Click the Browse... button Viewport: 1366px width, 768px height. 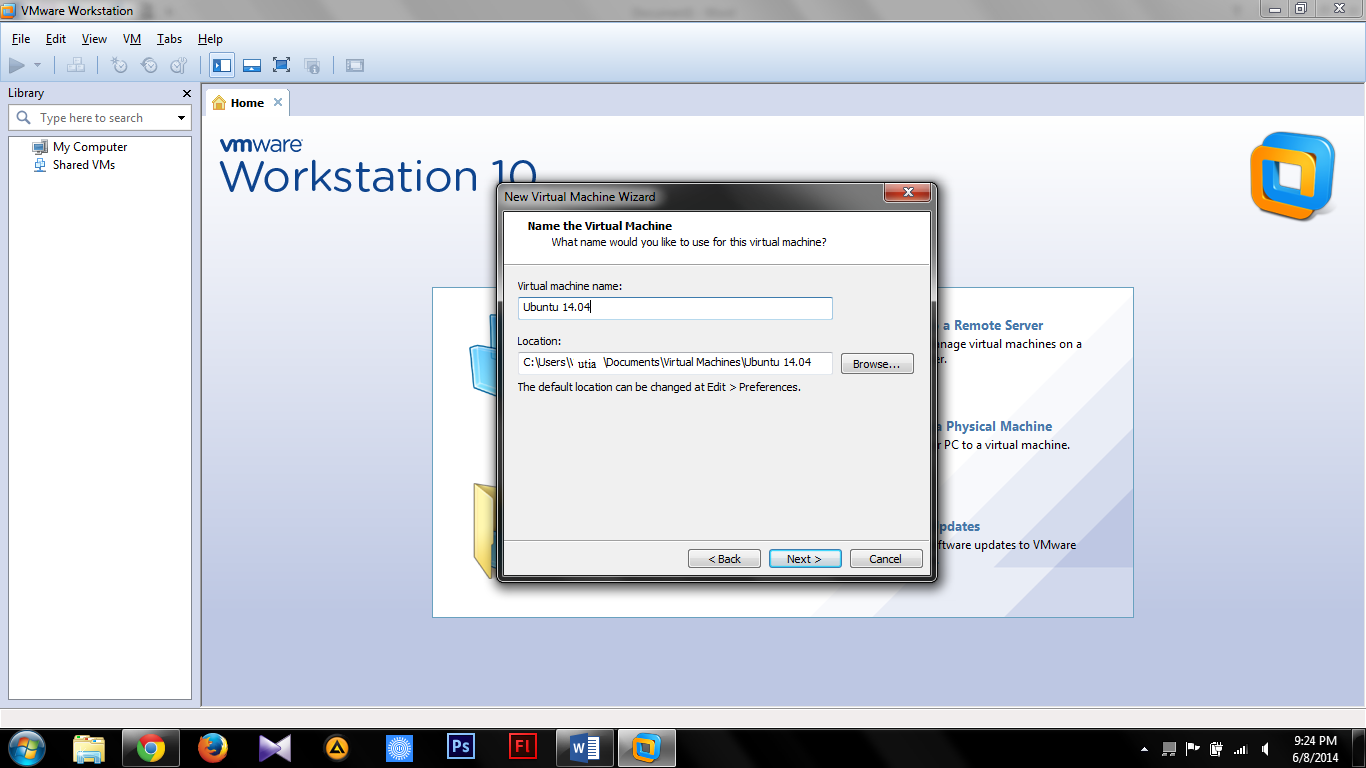(x=877, y=364)
